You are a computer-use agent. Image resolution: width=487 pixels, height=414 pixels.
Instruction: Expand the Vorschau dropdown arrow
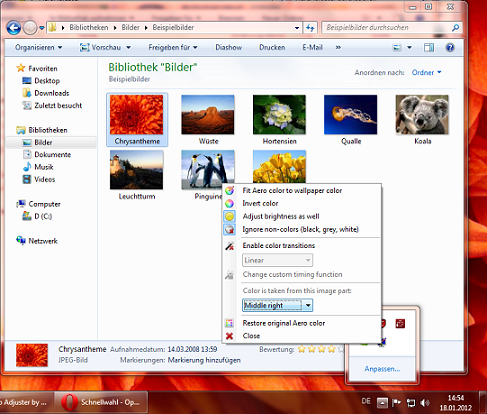[128, 48]
